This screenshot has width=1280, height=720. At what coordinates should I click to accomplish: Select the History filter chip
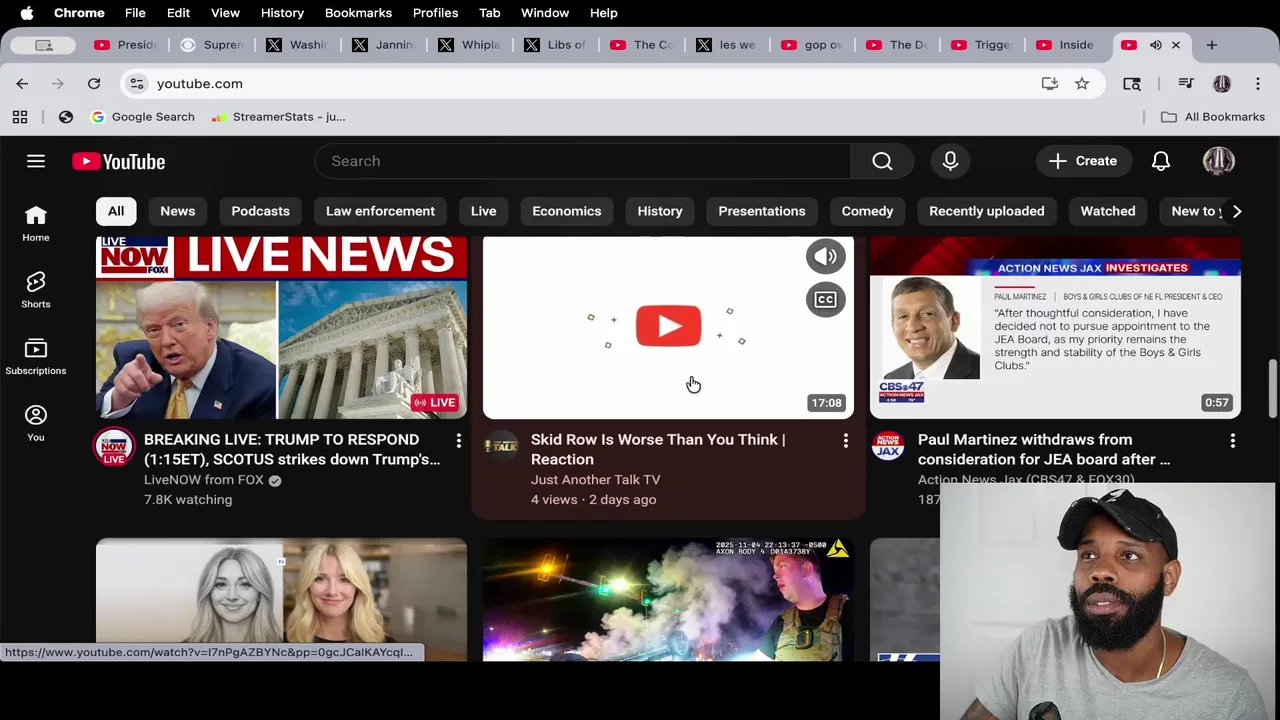click(660, 211)
